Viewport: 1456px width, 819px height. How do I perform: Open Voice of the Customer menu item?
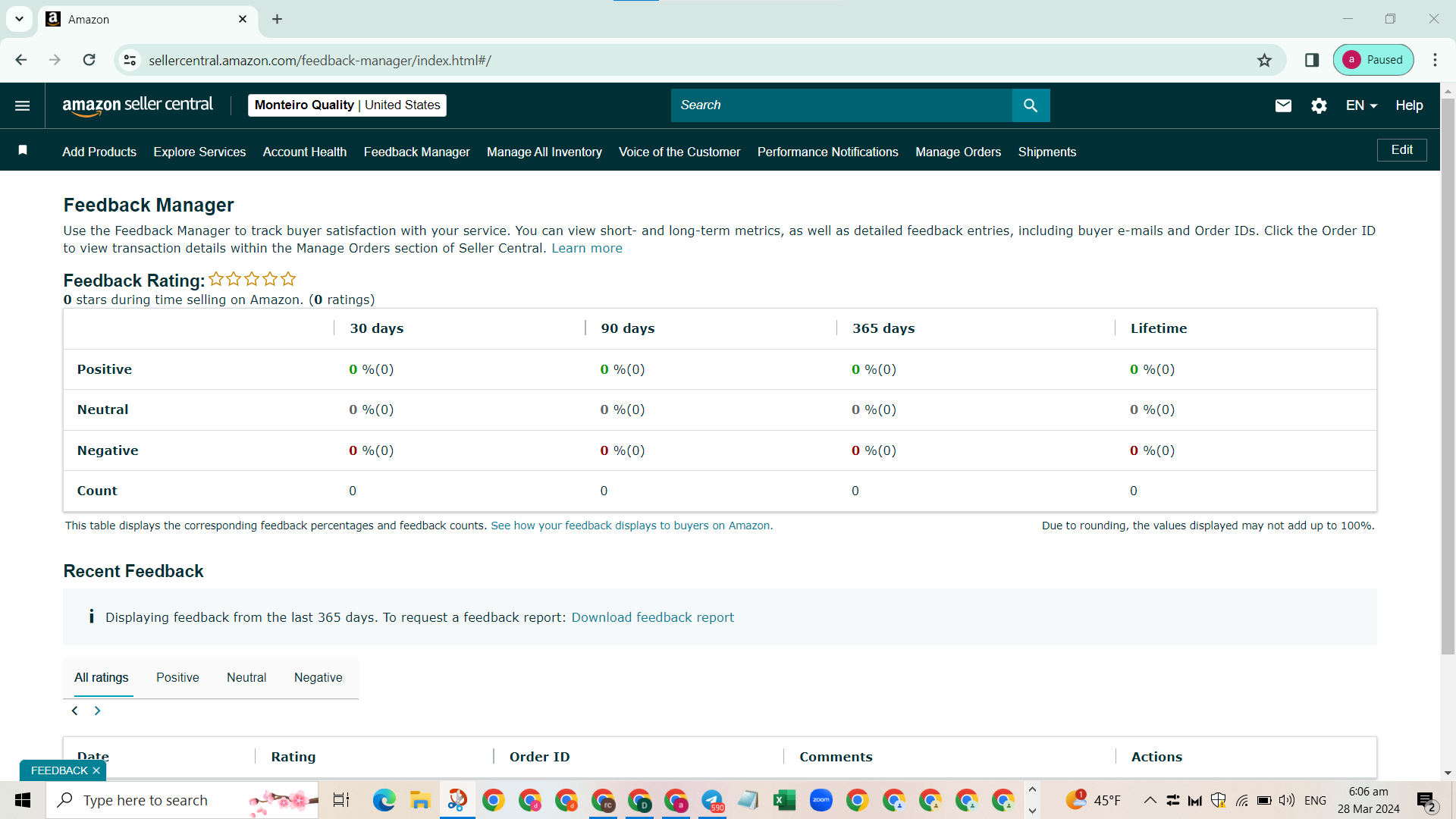679,152
